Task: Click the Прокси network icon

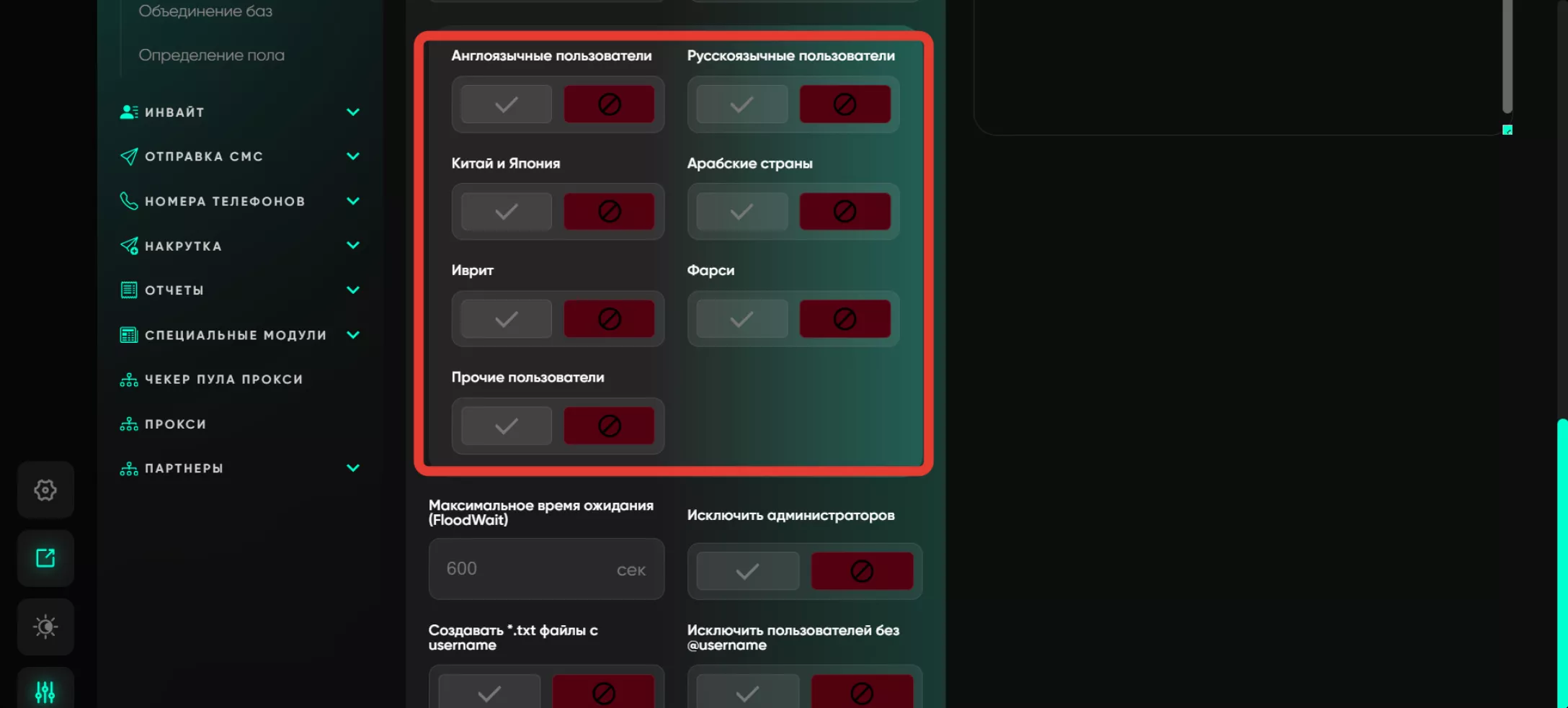Action: tap(129, 424)
